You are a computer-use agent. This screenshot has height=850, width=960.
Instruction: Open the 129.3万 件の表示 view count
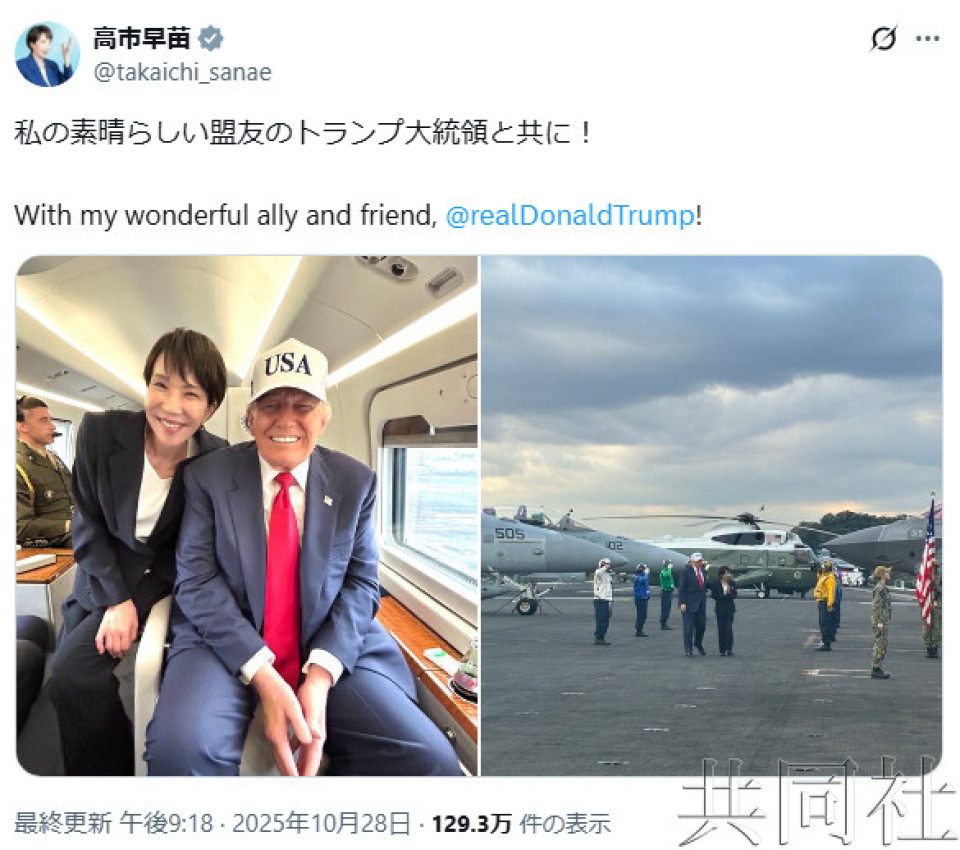[522, 824]
